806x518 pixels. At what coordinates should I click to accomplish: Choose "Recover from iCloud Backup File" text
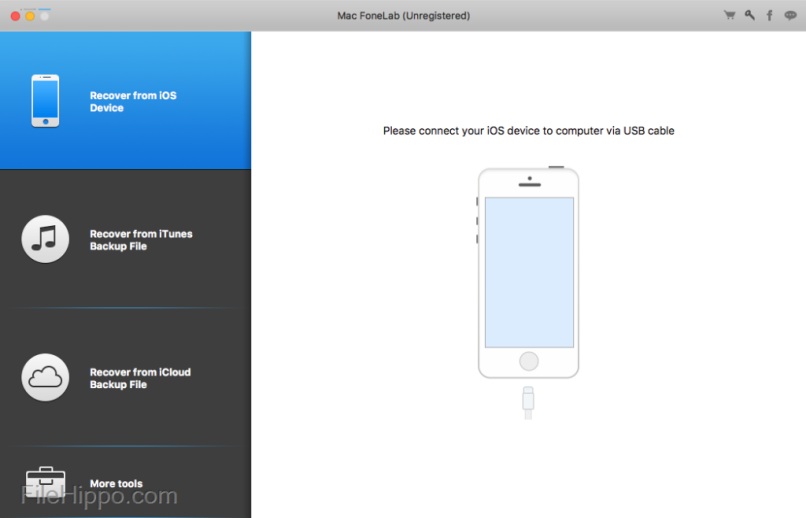[139, 378]
